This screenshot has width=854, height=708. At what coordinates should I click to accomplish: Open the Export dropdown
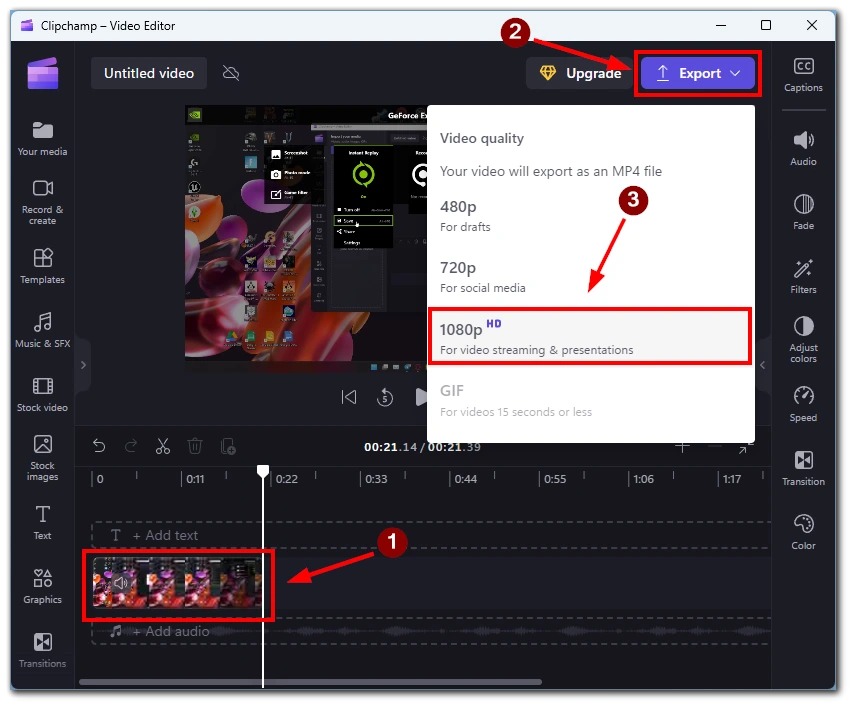[698, 73]
